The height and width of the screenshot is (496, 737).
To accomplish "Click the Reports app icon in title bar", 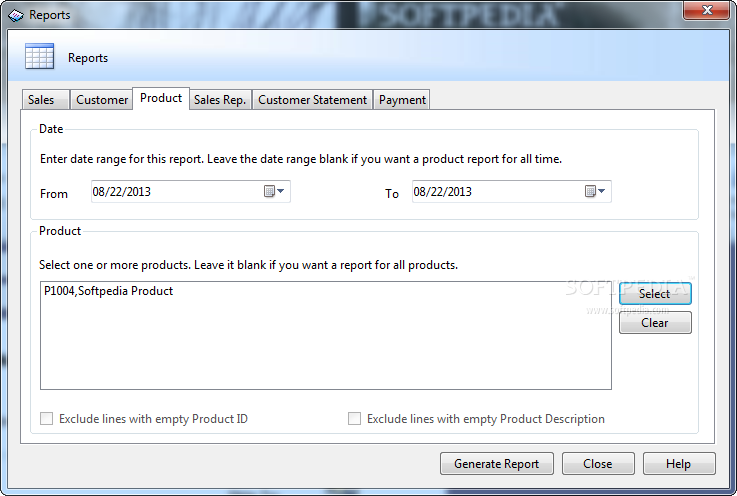I will pyautogui.click(x=16, y=16).
